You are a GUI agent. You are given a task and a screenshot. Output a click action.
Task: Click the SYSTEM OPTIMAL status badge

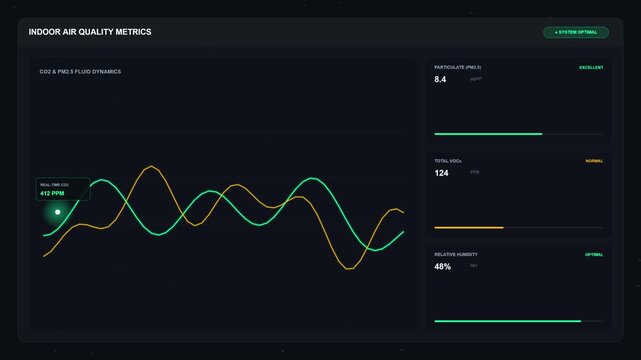pos(576,32)
